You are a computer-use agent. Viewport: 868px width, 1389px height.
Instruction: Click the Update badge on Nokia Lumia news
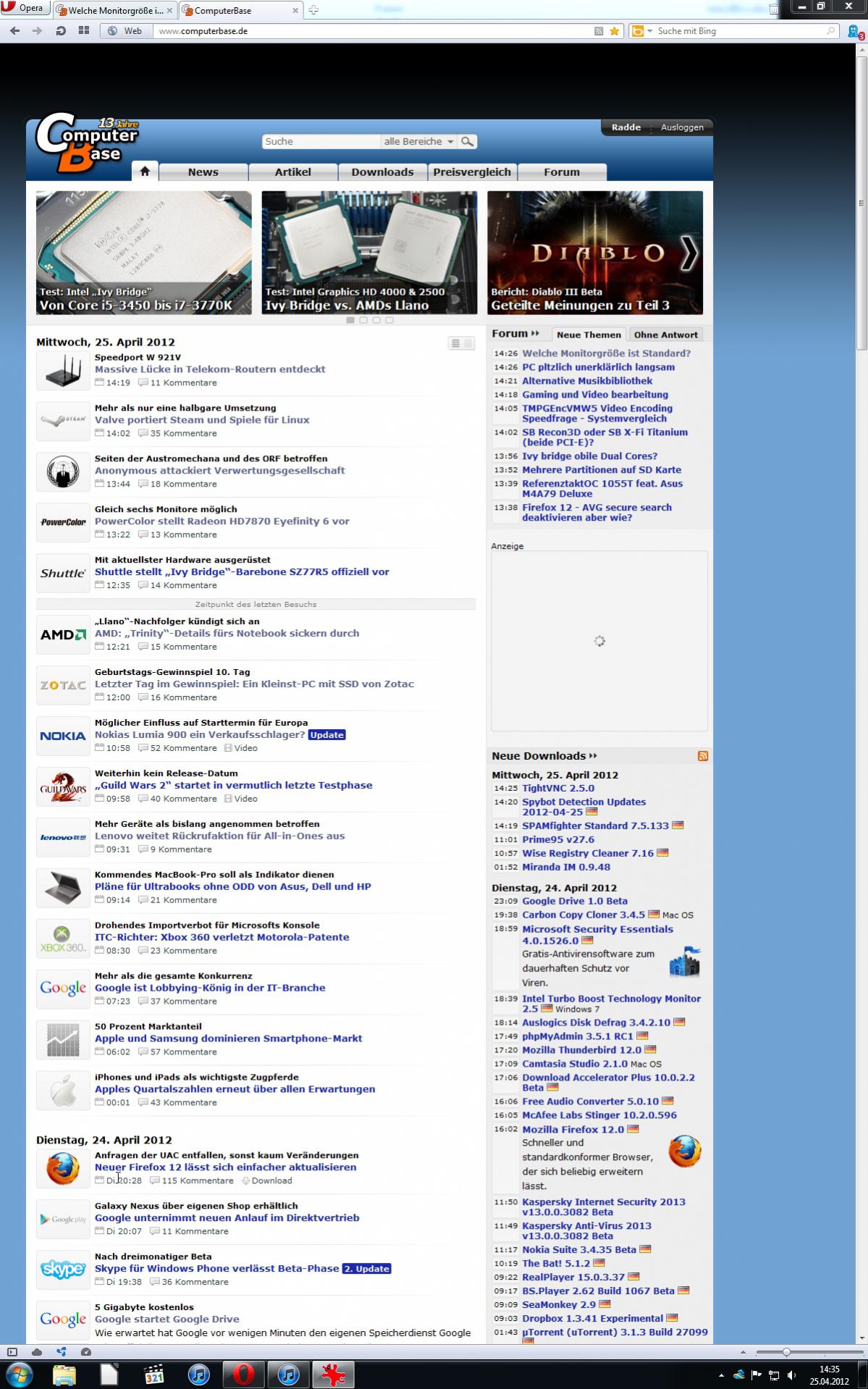326,734
